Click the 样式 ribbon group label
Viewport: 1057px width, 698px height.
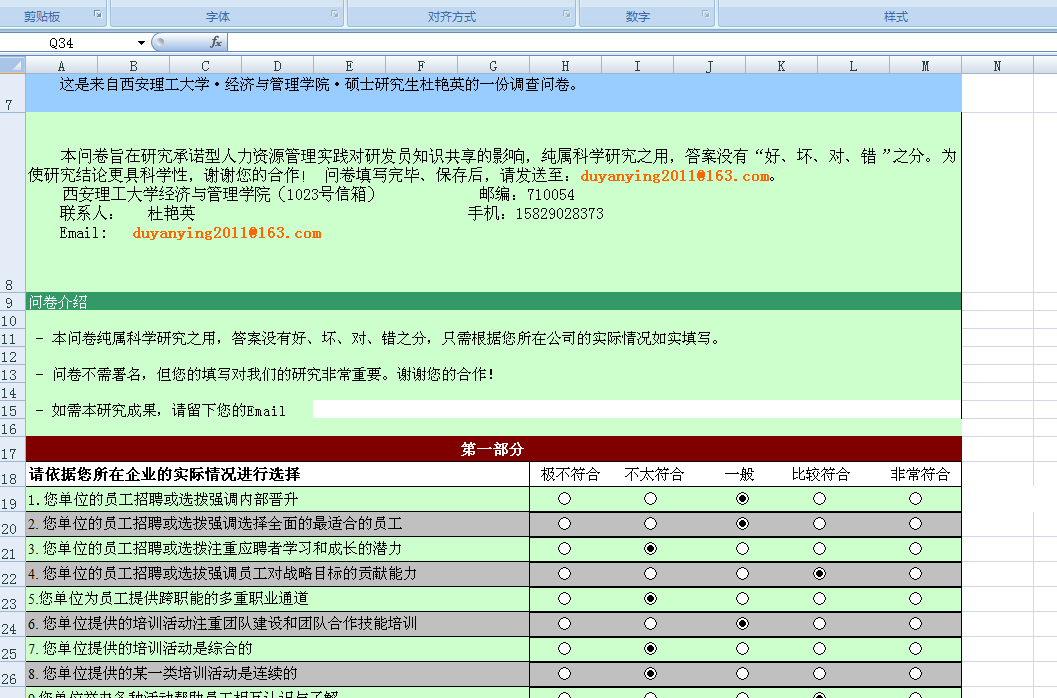896,17
